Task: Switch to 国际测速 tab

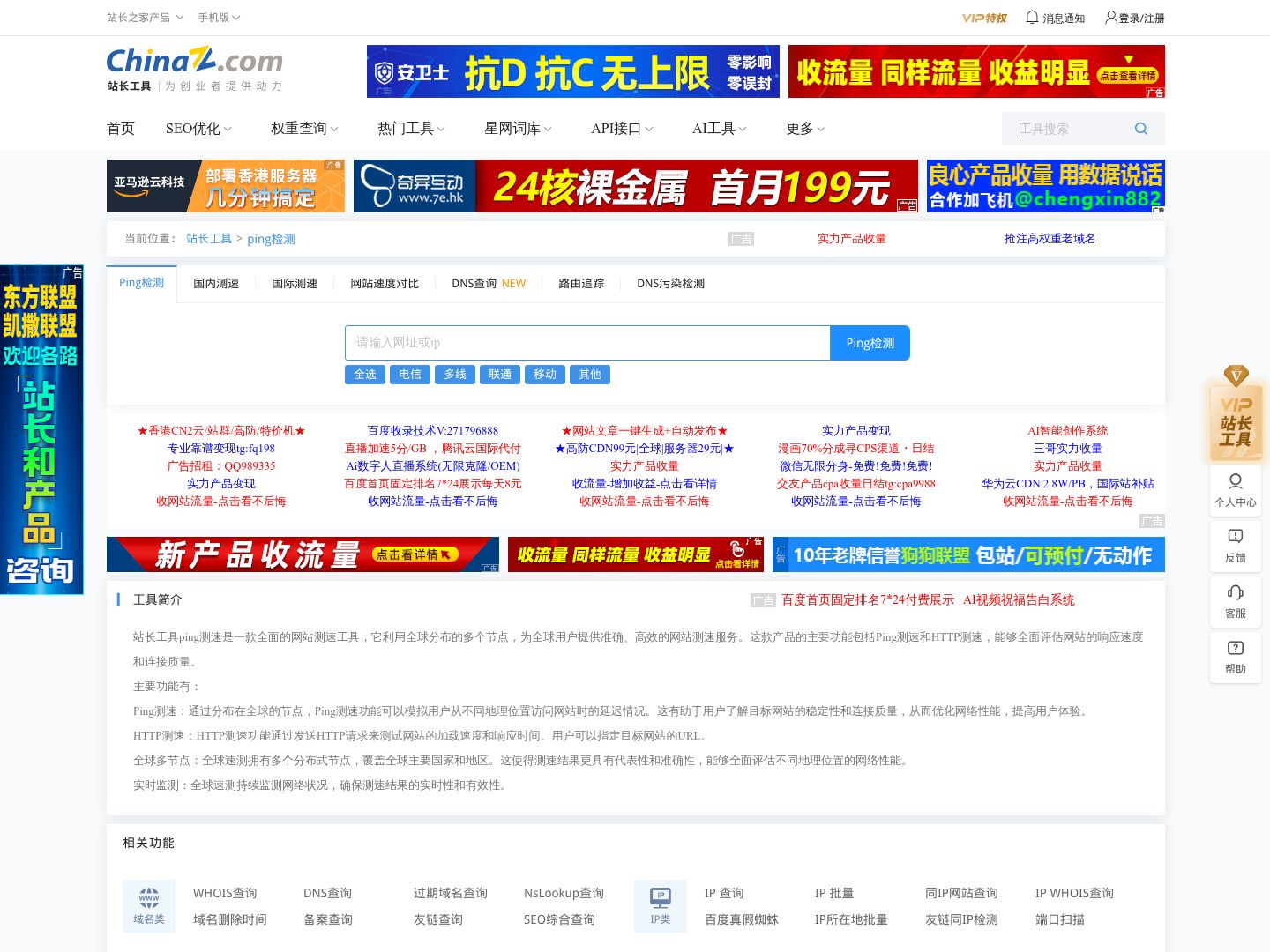Action: click(x=295, y=284)
